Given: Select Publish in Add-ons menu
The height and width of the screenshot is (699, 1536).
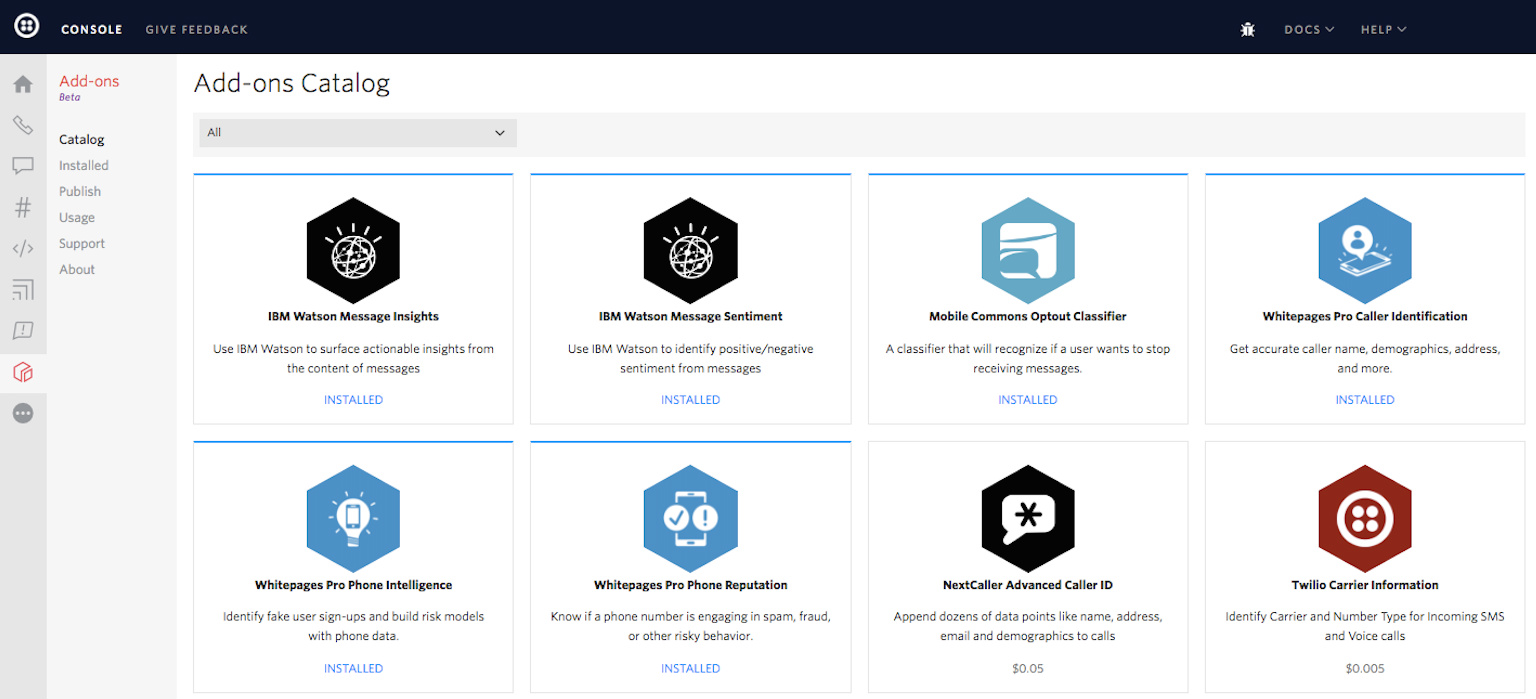Looking at the screenshot, I should coord(80,192).
